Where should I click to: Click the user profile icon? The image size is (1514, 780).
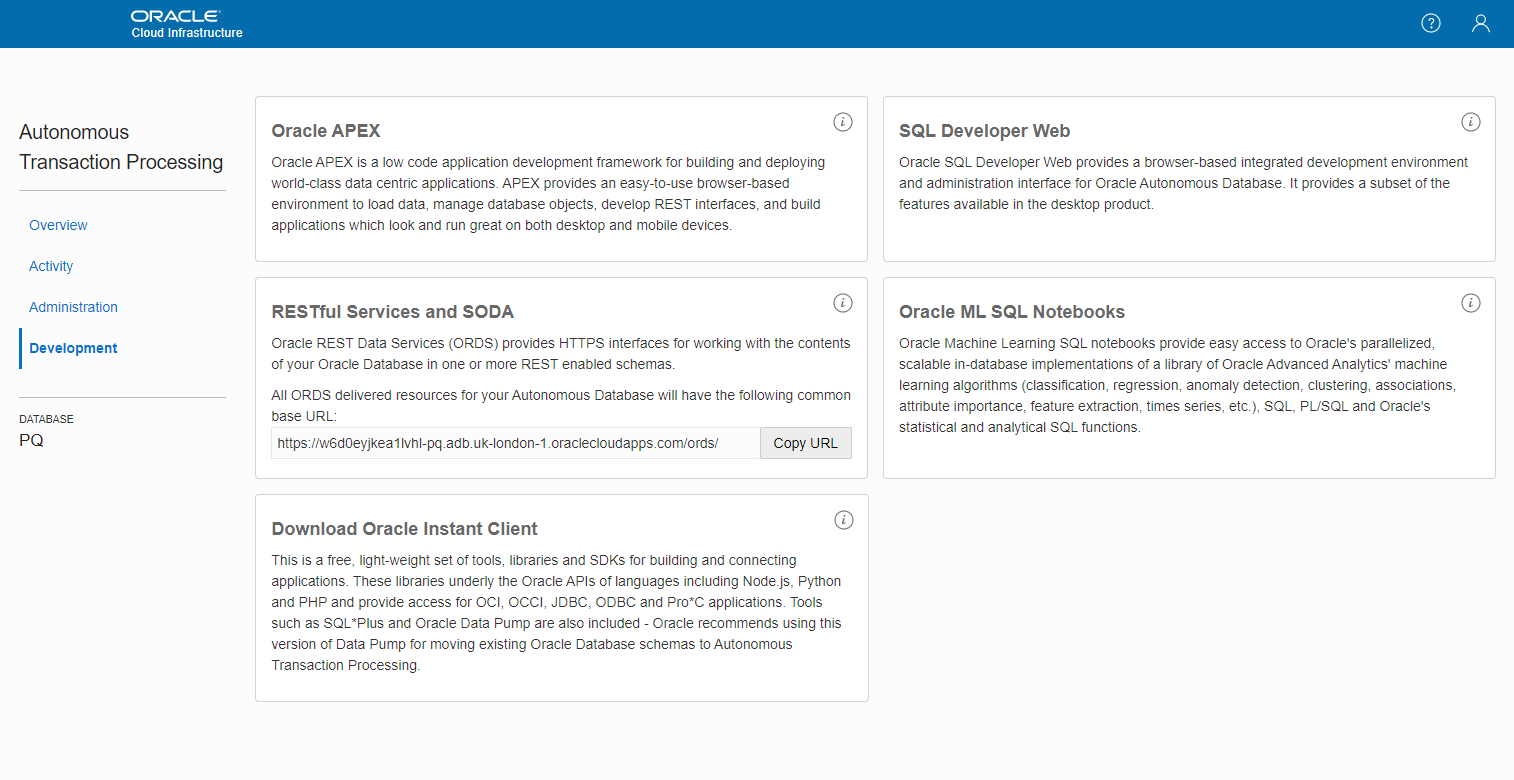(1481, 22)
